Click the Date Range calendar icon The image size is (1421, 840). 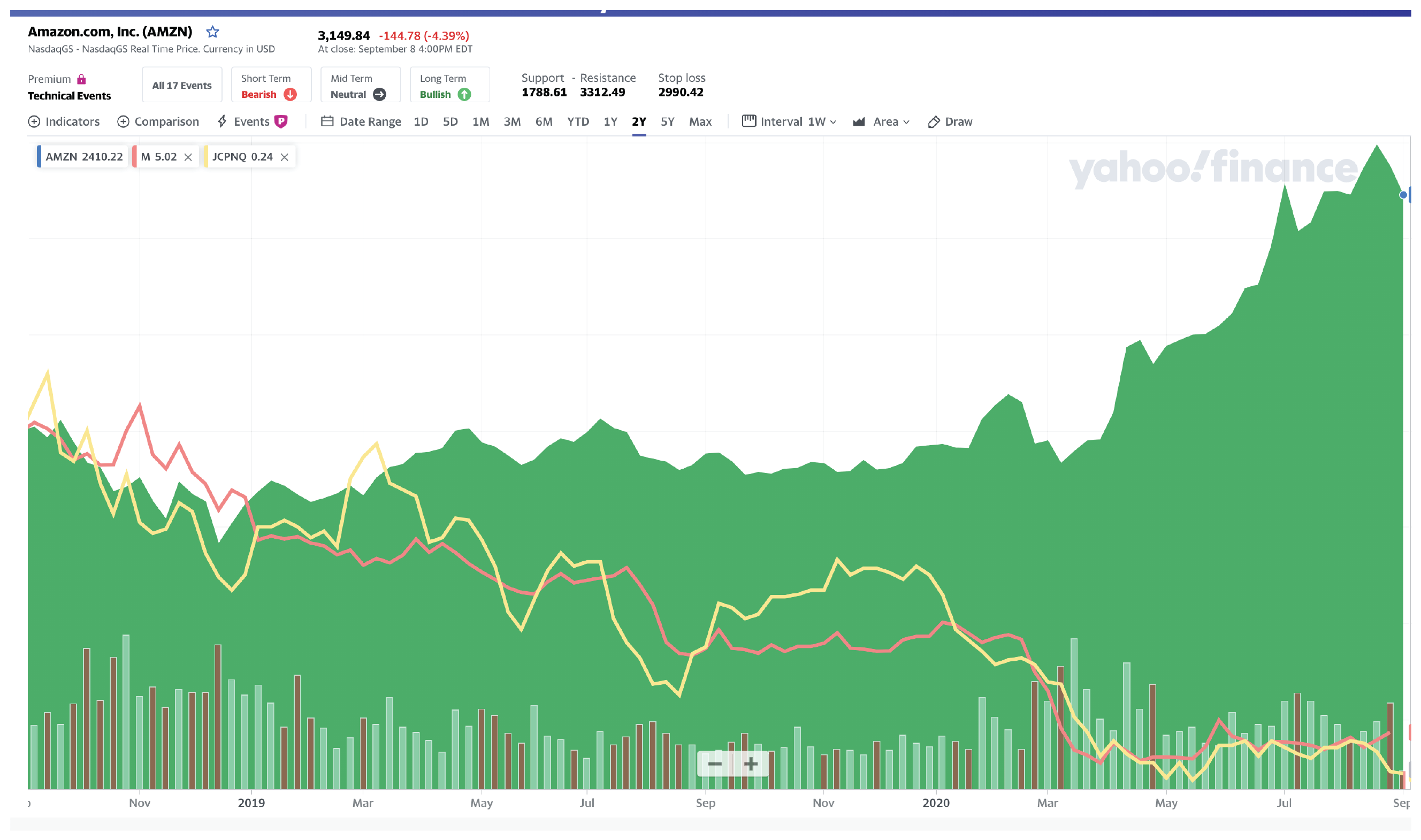326,121
